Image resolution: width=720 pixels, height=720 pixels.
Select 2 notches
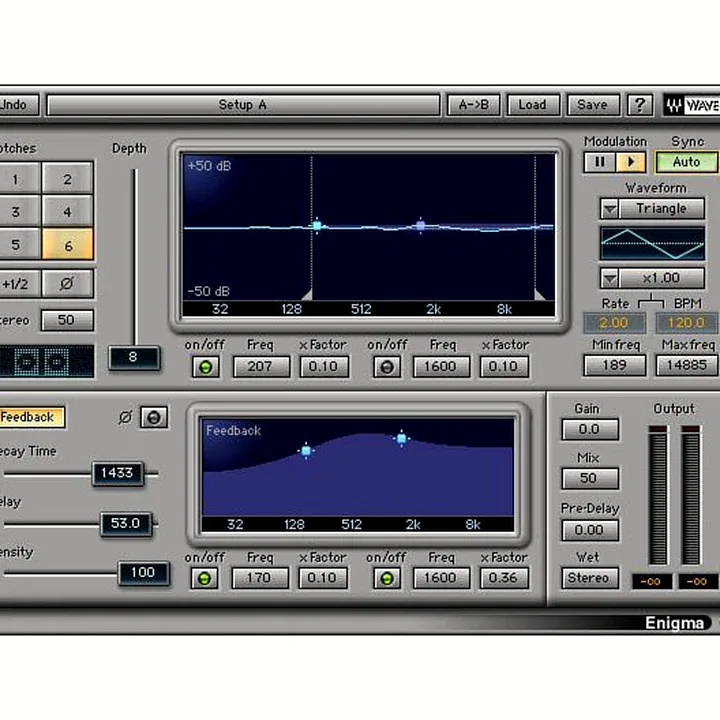point(68,179)
